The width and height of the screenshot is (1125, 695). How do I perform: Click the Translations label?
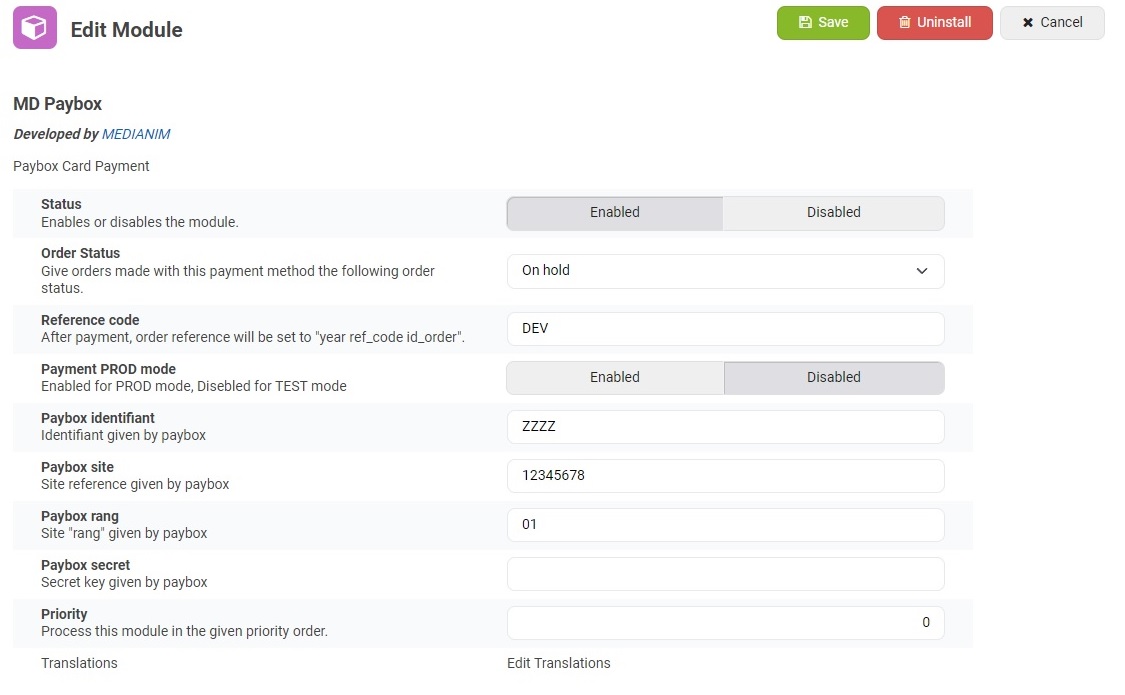coord(79,663)
